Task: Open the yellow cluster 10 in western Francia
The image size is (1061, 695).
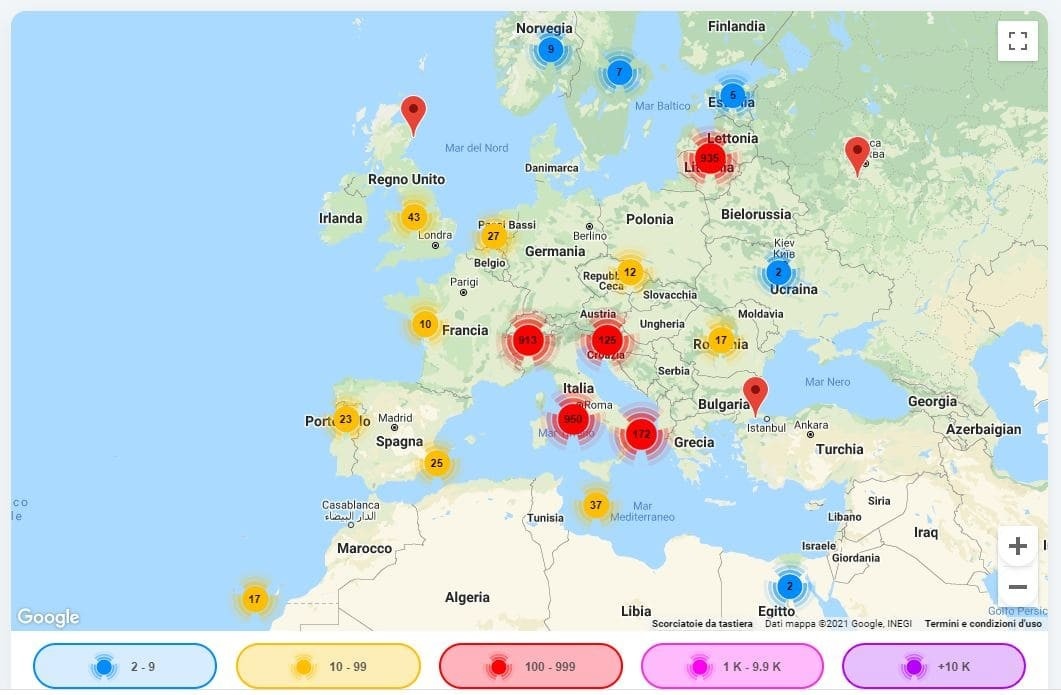Action: pos(425,324)
